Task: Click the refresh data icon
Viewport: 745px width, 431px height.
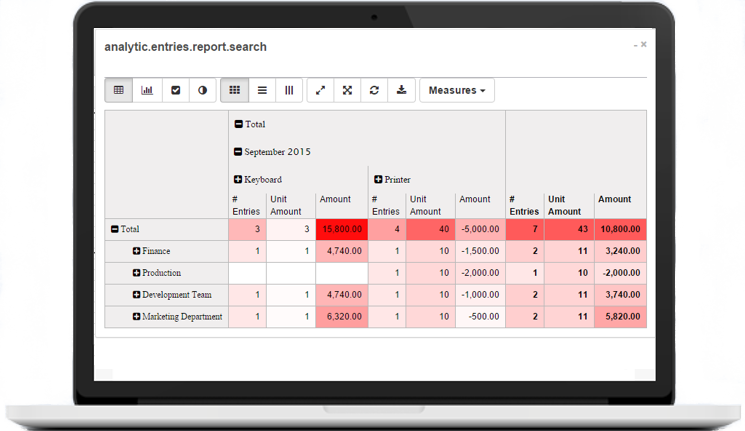Action: (x=374, y=90)
